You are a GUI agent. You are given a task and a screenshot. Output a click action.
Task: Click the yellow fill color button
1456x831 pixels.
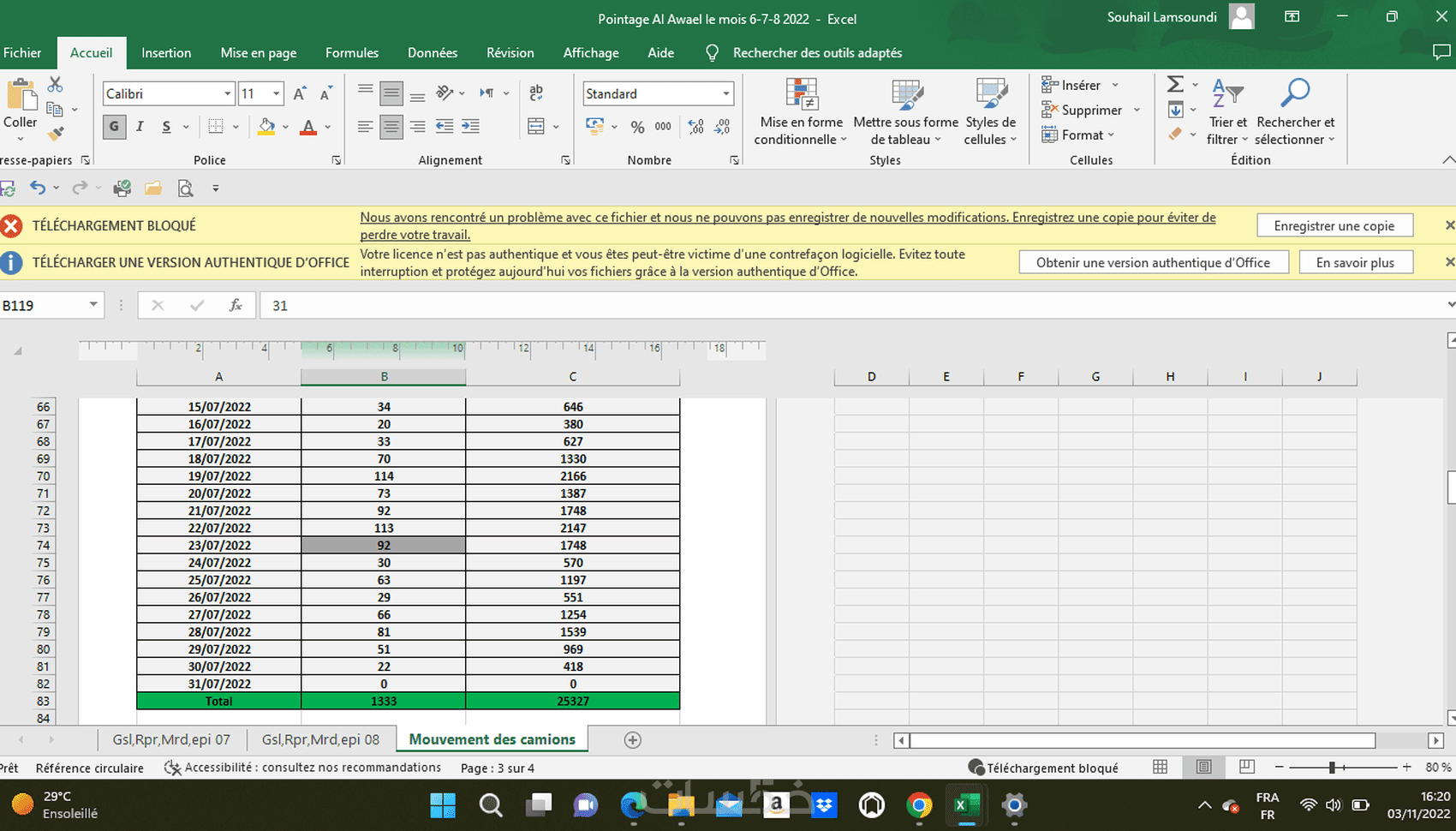[x=266, y=127]
